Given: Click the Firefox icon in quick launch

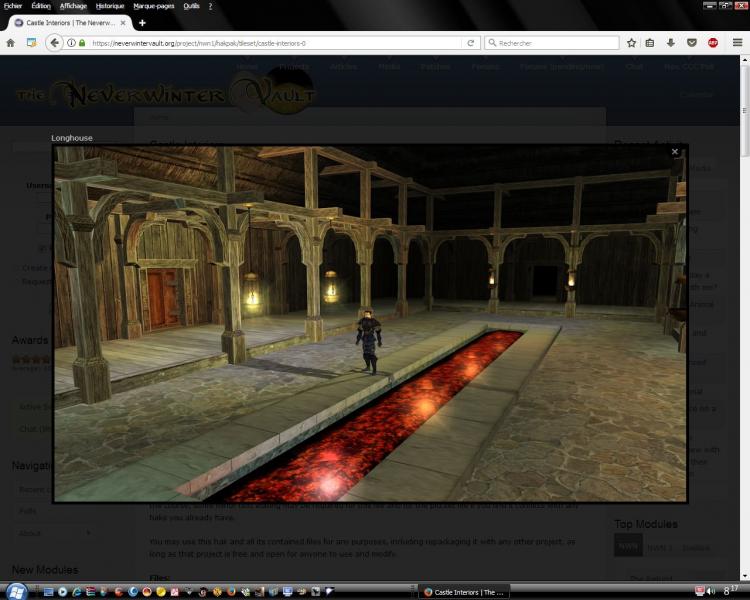Looking at the screenshot, I should coord(231,592).
